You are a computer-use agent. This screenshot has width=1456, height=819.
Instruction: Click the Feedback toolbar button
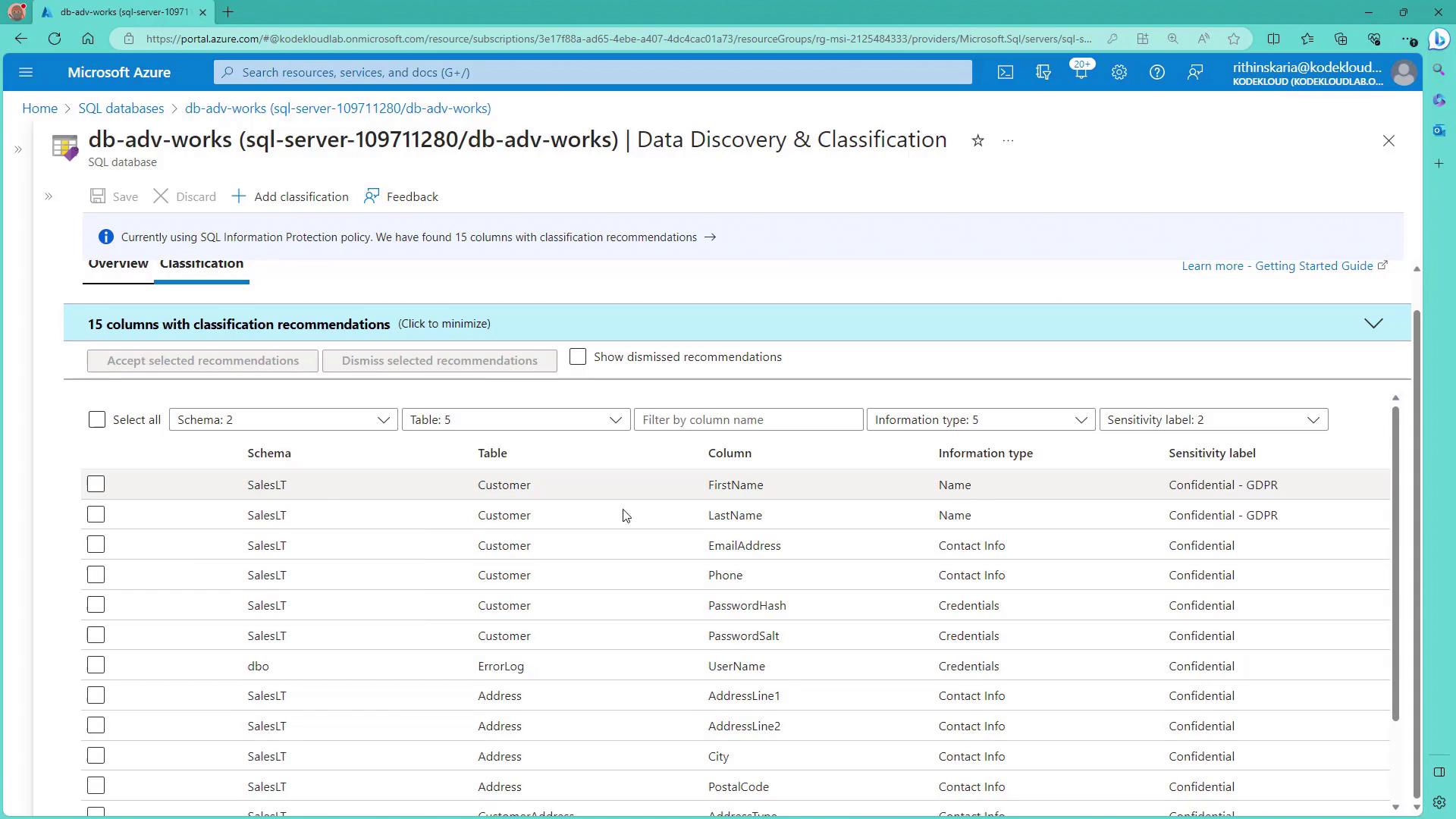coord(401,196)
